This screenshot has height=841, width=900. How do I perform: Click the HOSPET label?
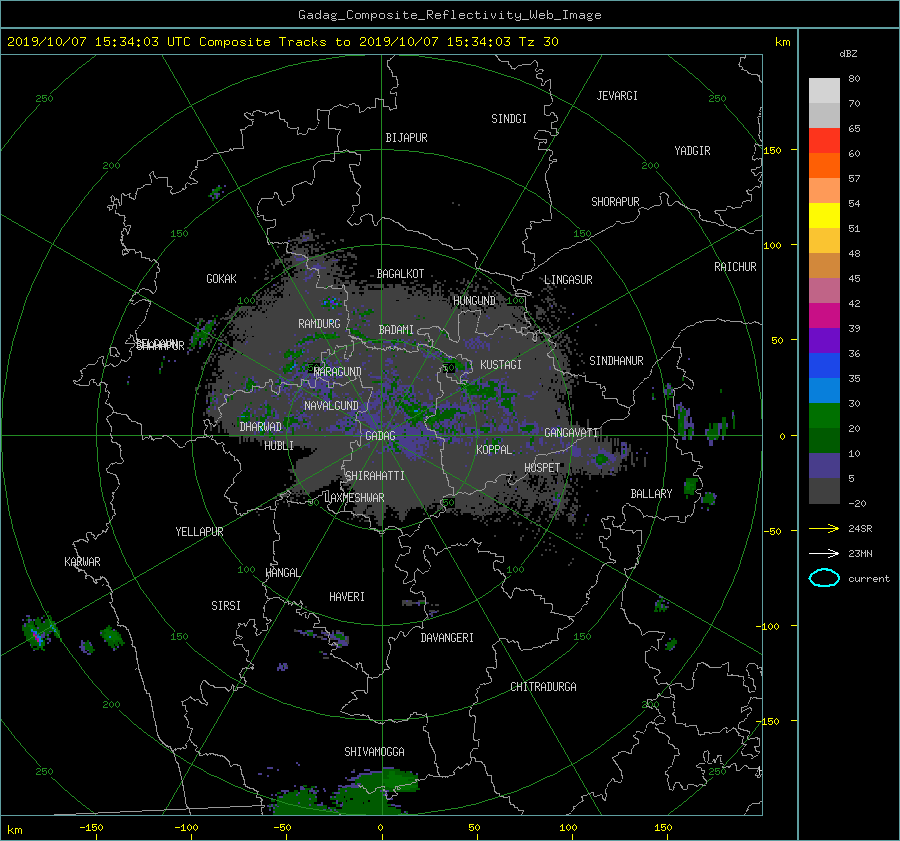tap(542, 468)
